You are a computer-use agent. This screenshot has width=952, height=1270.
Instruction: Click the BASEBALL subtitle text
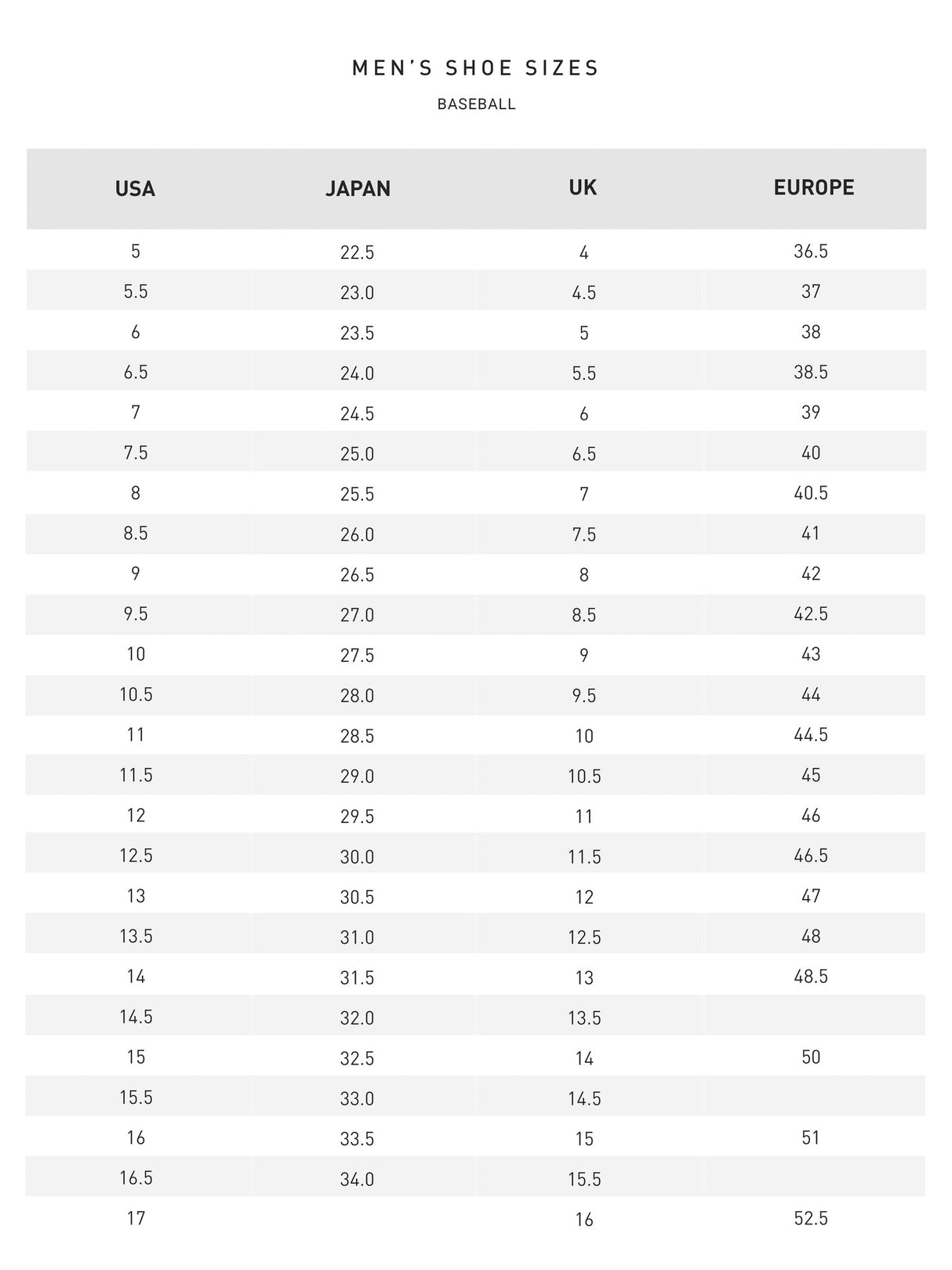tap(476, 104)
